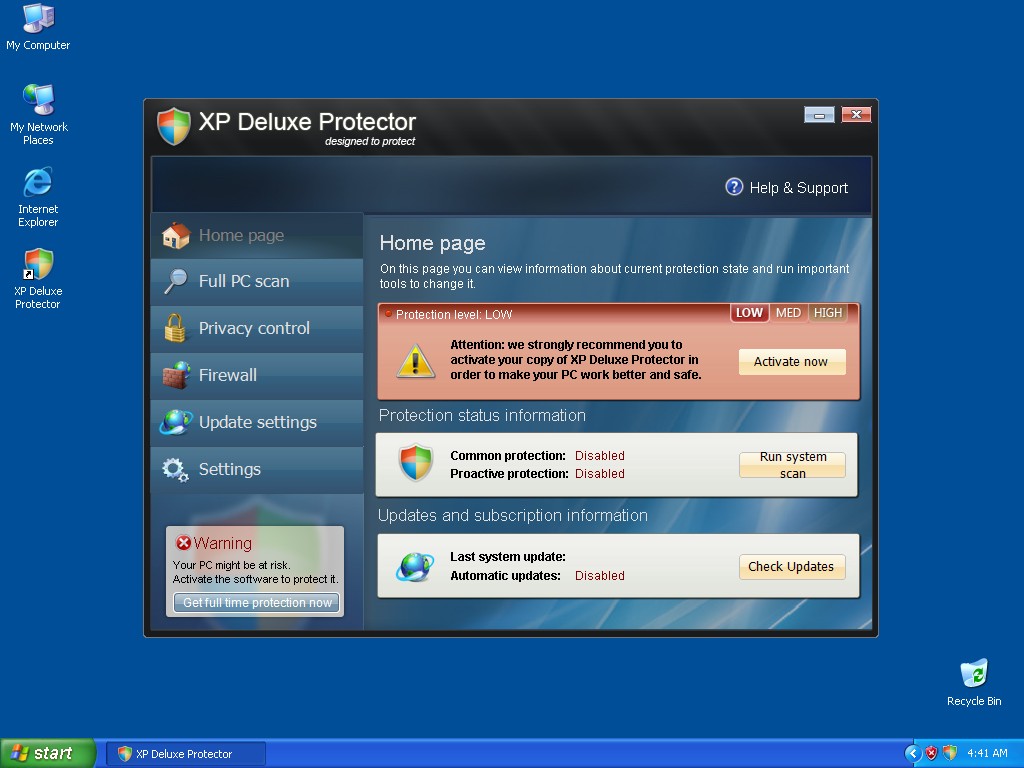Click the brick wall Firewall icon
This screenshot has height=768, width=1024.
point(175,375)
